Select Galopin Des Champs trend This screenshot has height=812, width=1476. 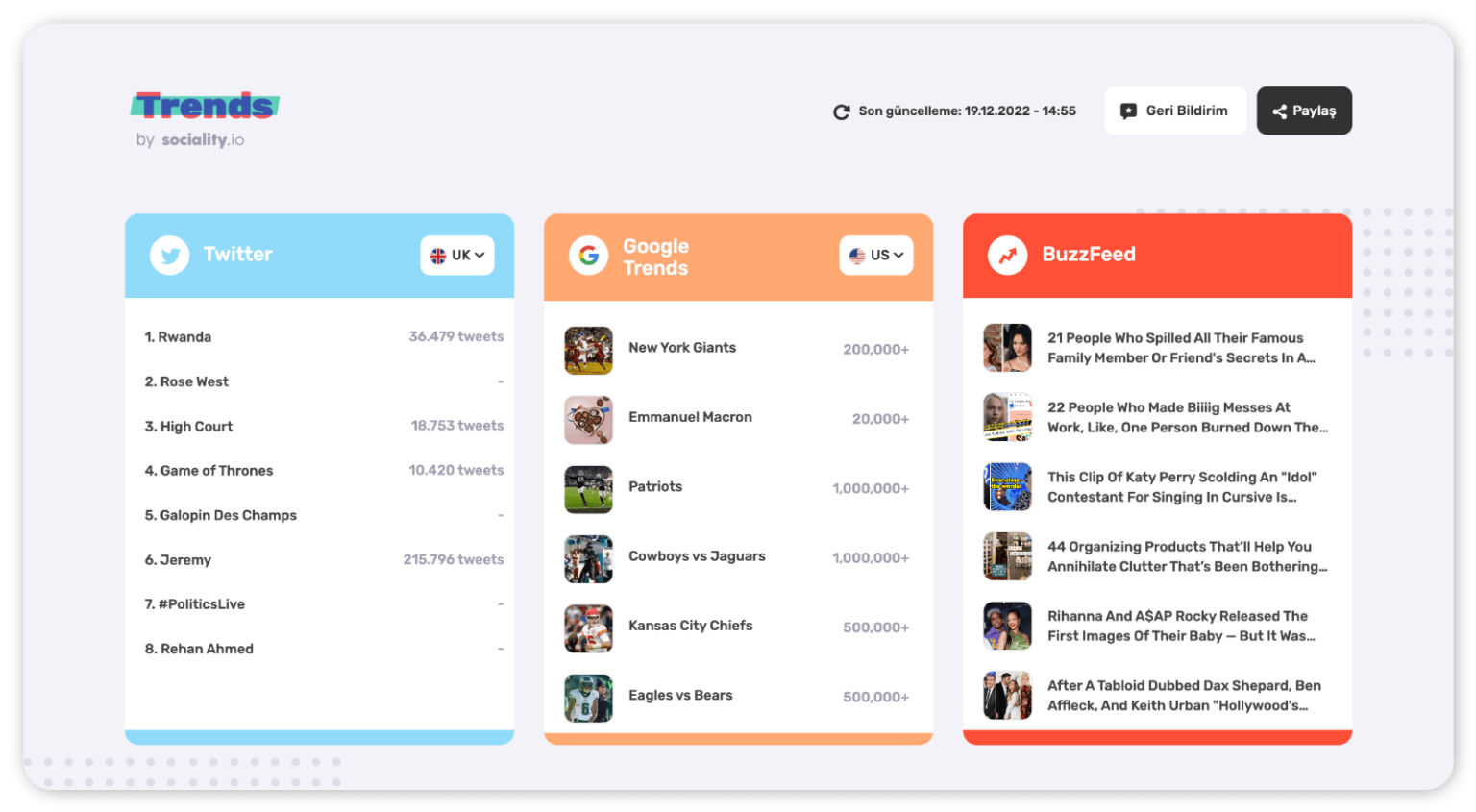220,515
